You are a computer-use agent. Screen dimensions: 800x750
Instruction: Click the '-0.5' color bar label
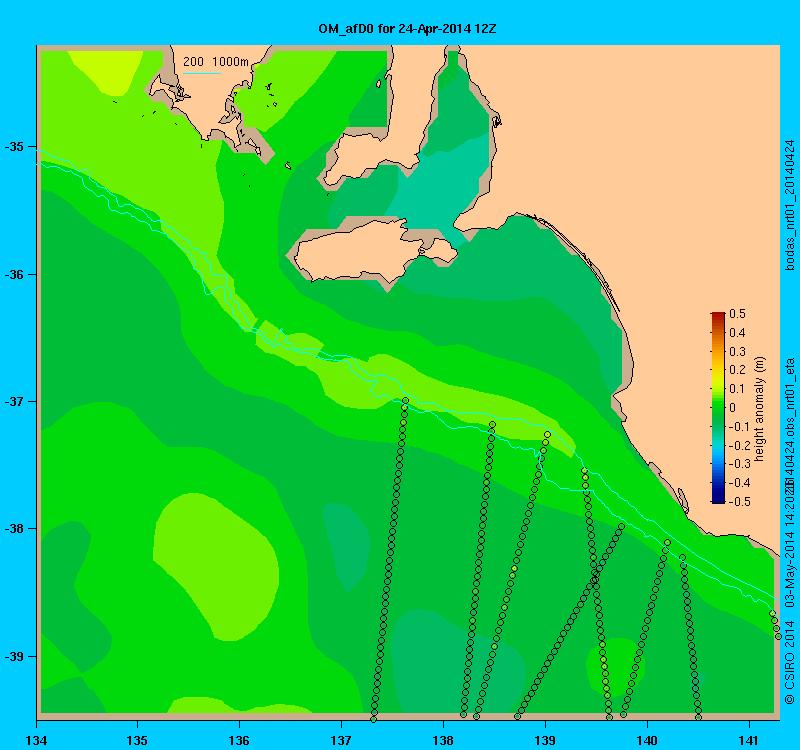point(738,502)
